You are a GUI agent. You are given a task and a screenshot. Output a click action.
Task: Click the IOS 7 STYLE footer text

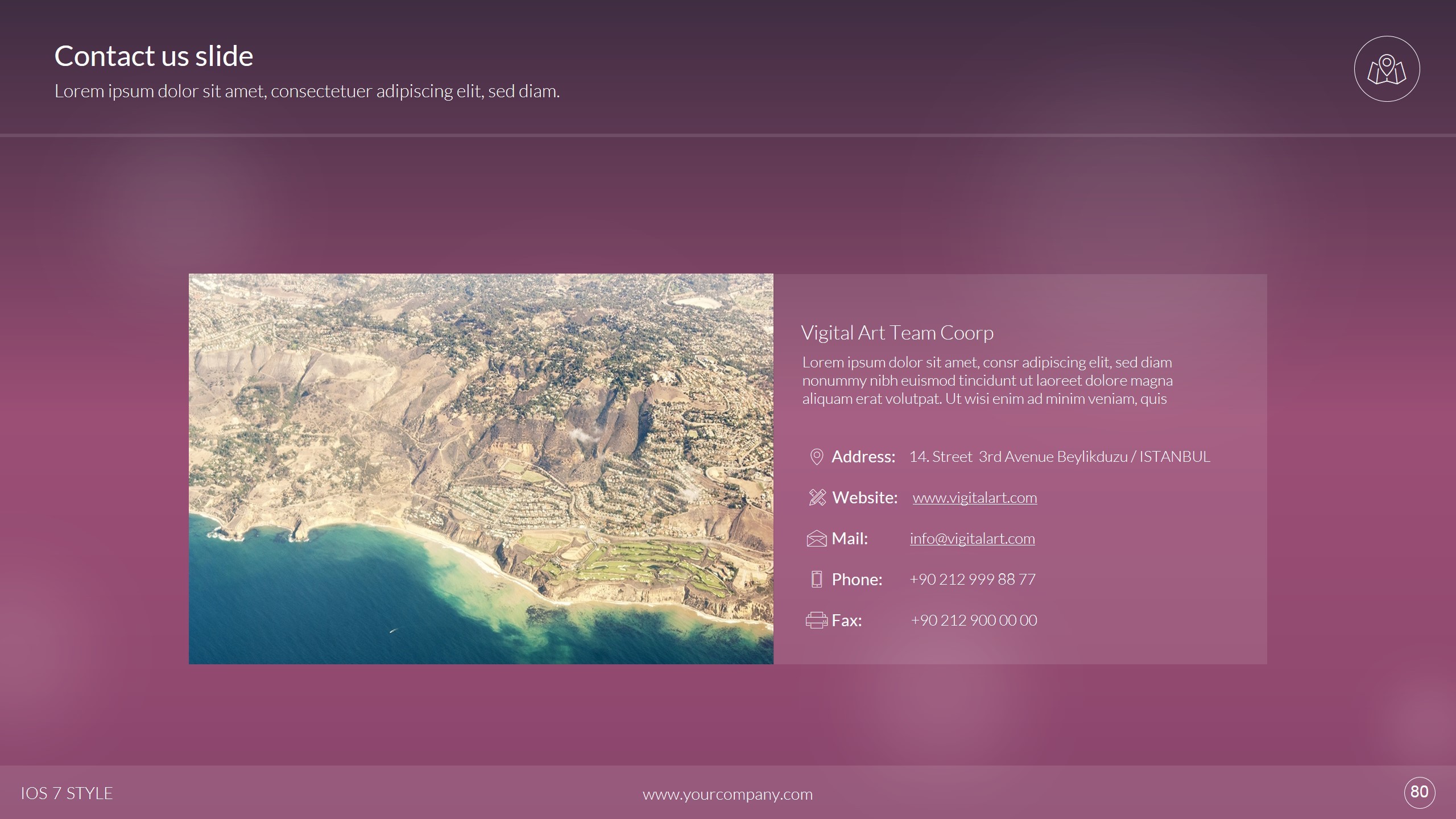[x=67, y=793]
